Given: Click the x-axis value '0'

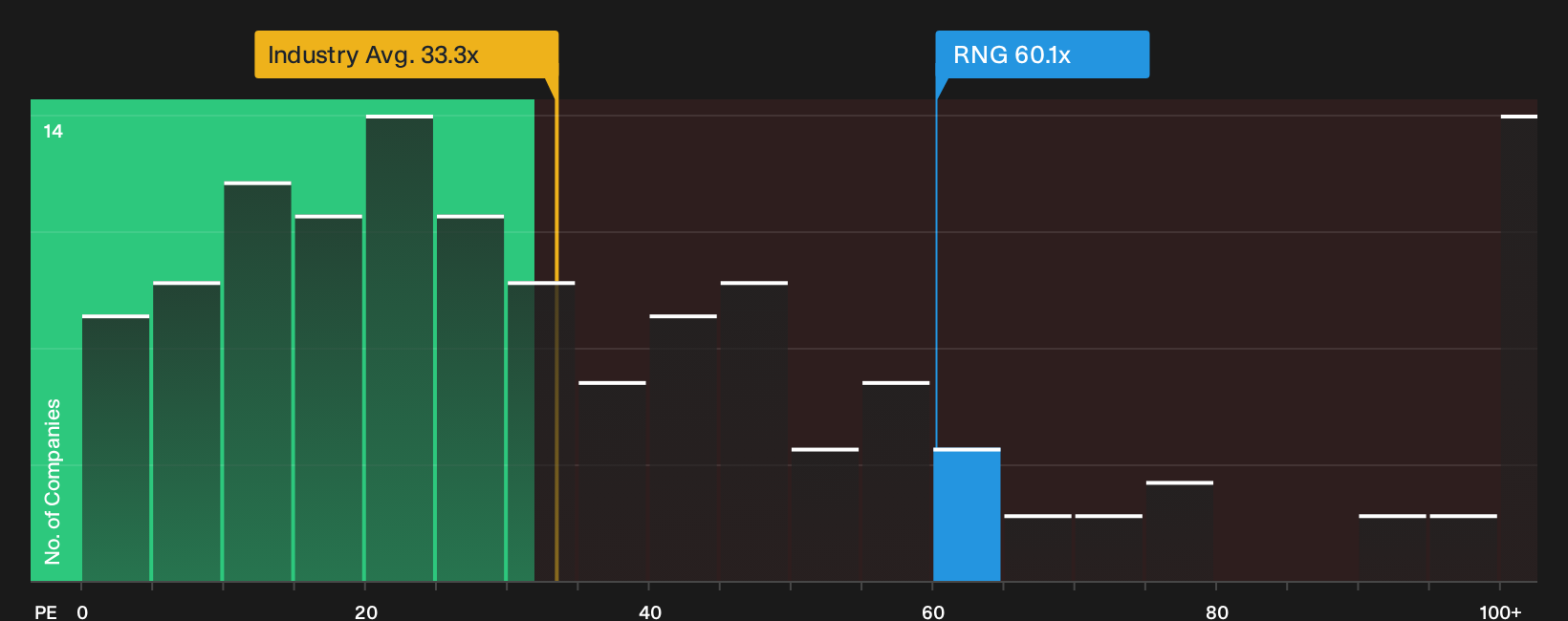Looking at the screenshot, I should coord(82,612).
